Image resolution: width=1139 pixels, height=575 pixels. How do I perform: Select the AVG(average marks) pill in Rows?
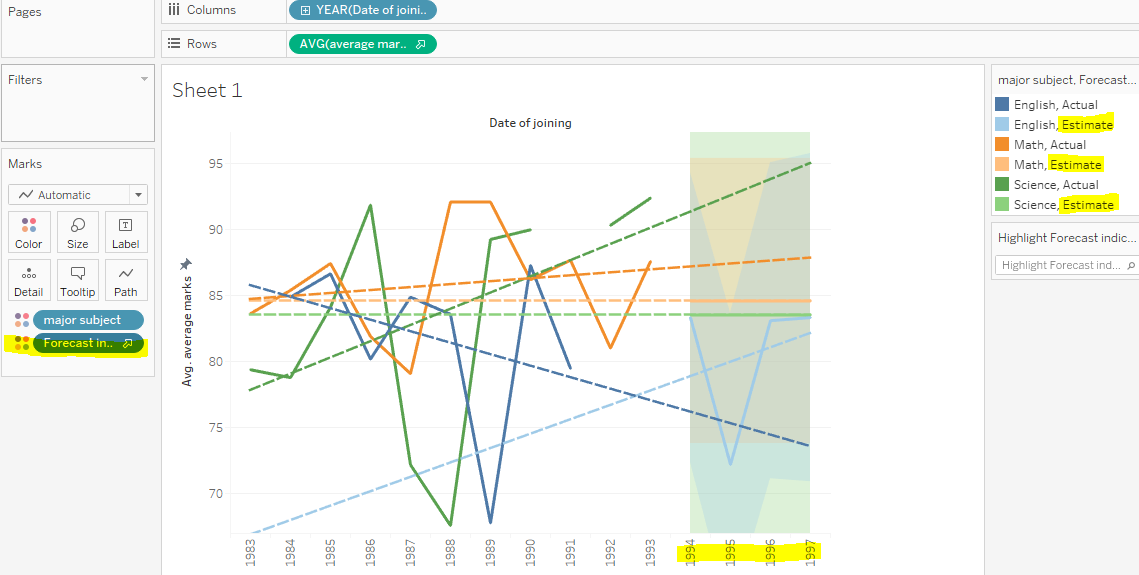pyautogui.click(x=361, y=44)
